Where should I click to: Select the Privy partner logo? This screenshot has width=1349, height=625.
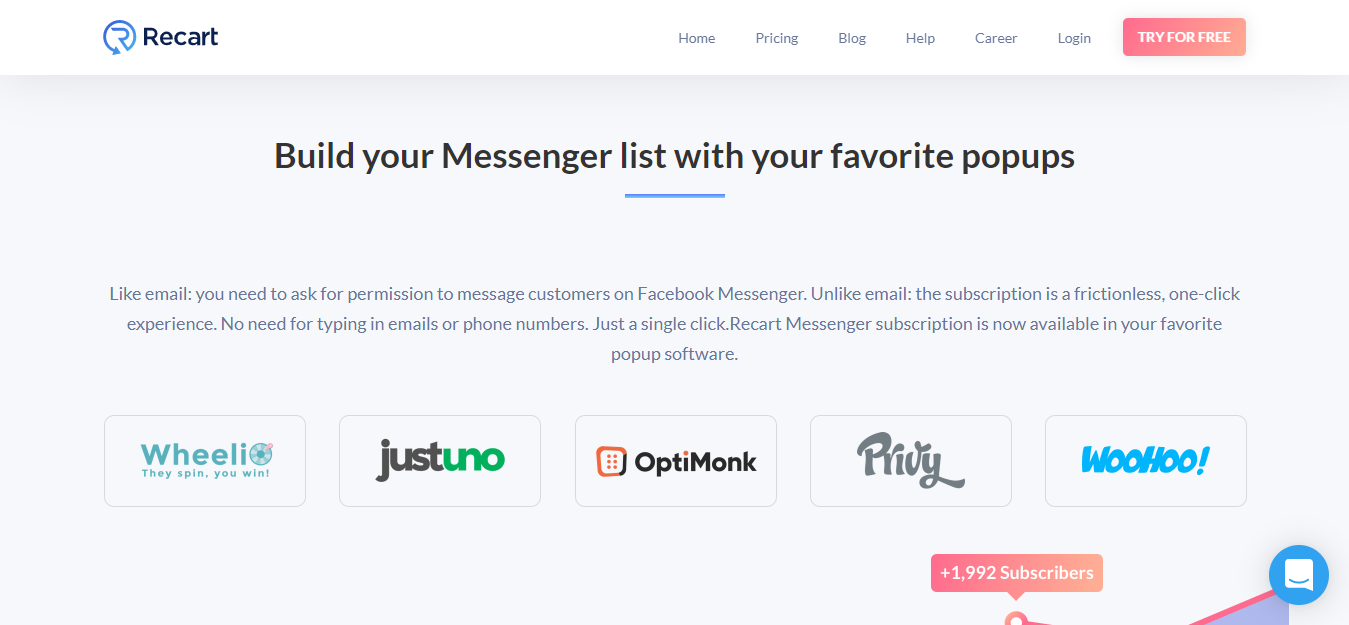click(910, 460)
